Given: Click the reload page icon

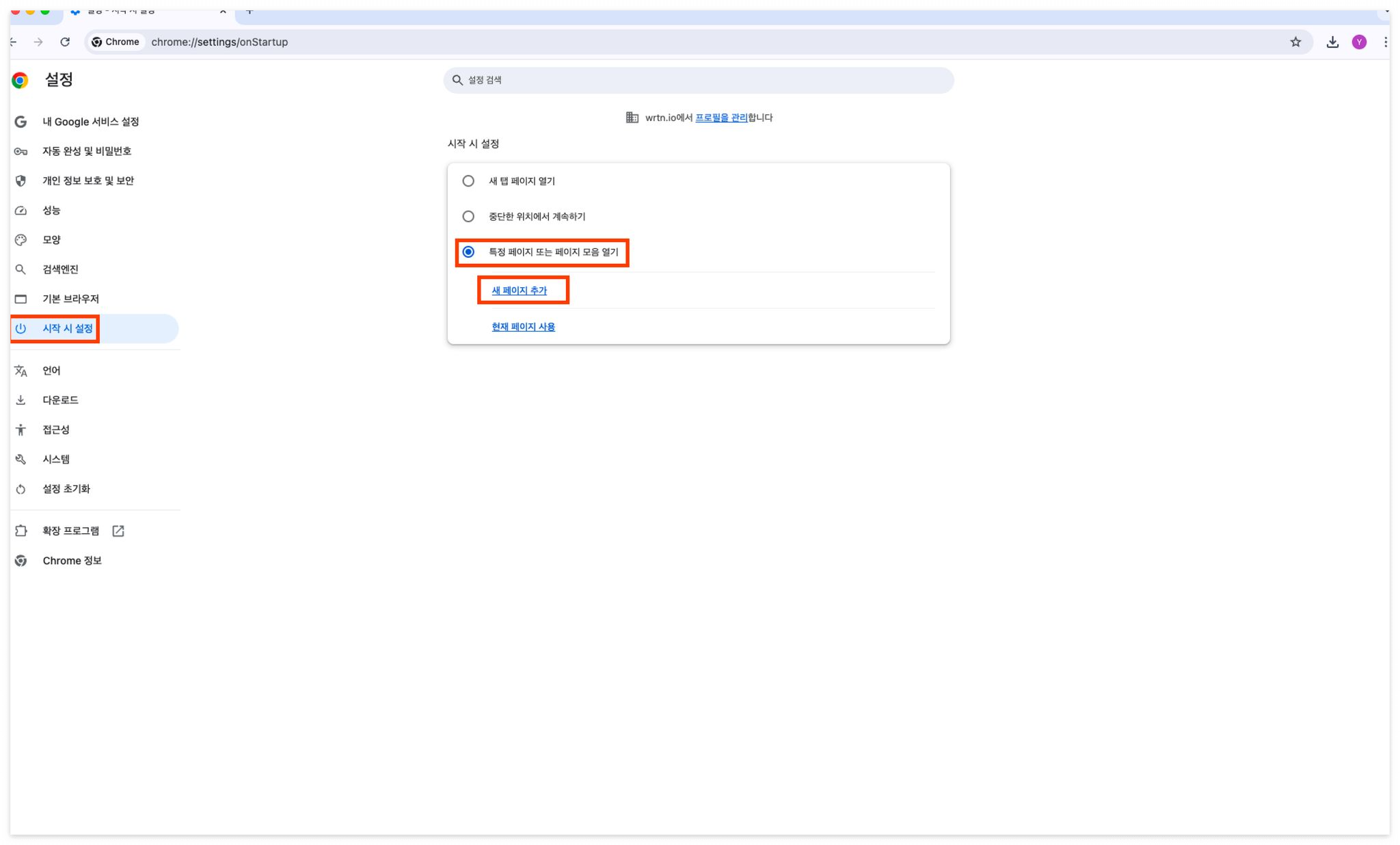Looking at the screenshot, I should pos(65,42).
